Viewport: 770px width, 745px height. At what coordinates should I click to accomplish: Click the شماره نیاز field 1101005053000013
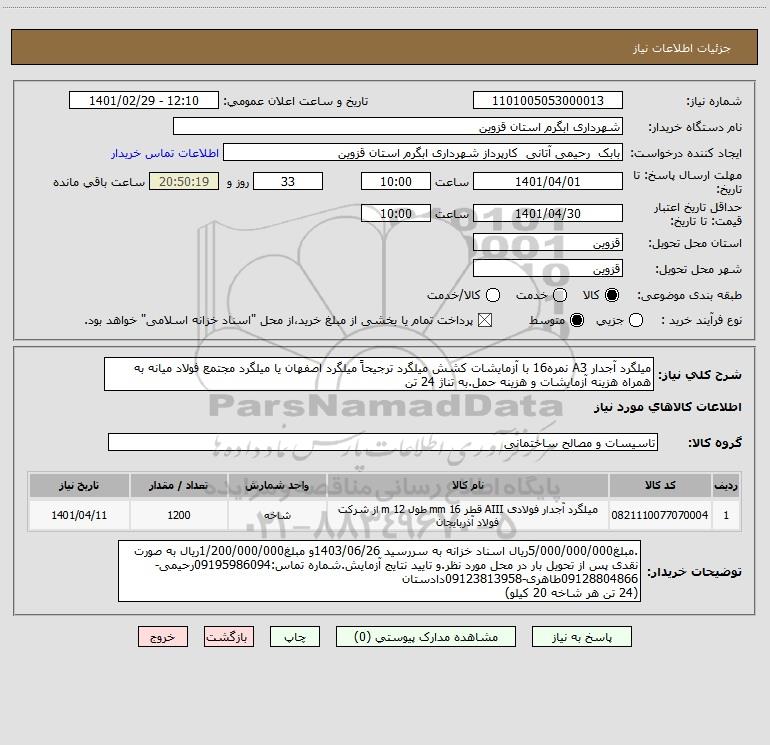[548, 100]
